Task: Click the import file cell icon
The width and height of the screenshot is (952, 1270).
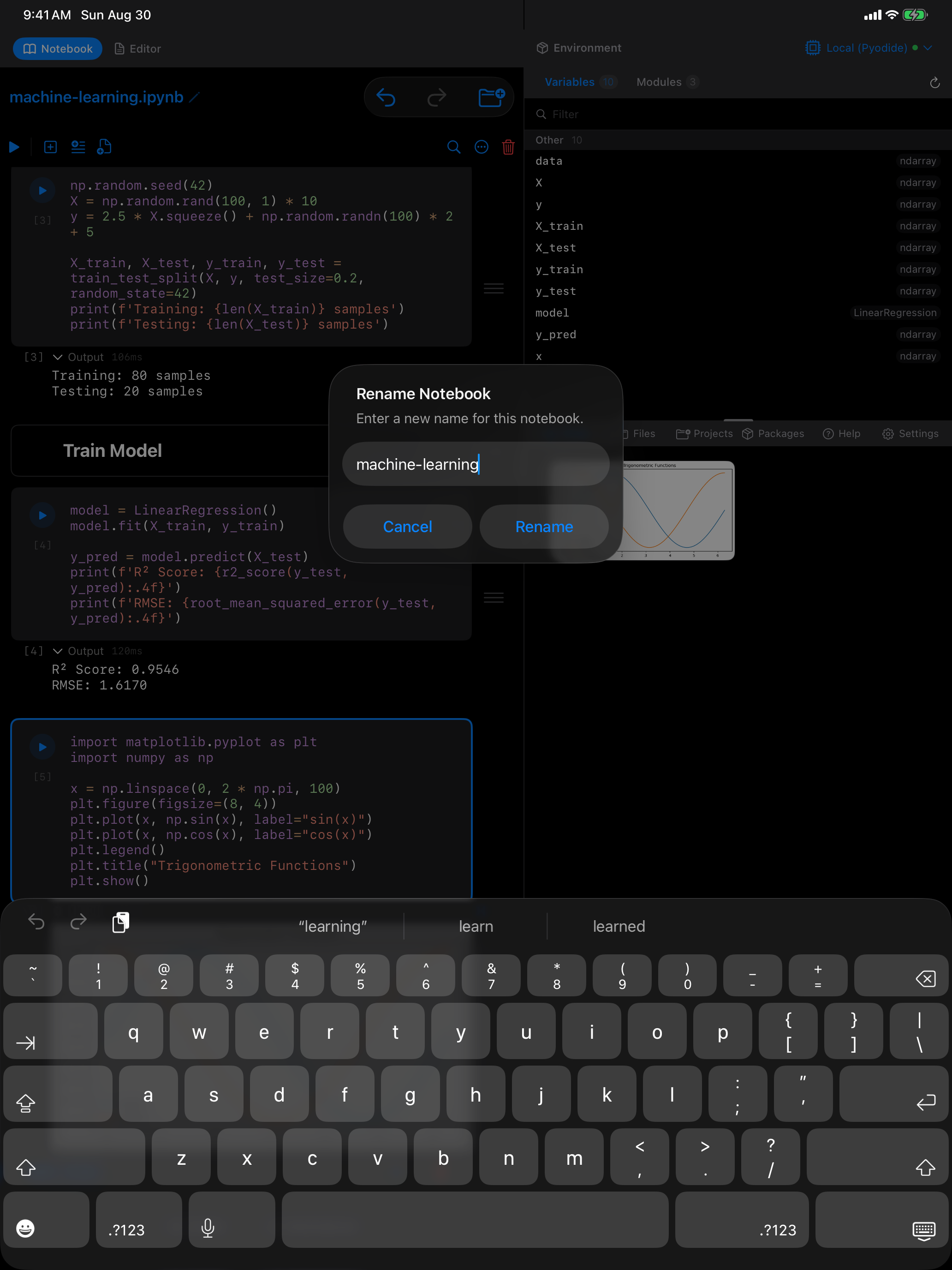Action: (104, 148)
